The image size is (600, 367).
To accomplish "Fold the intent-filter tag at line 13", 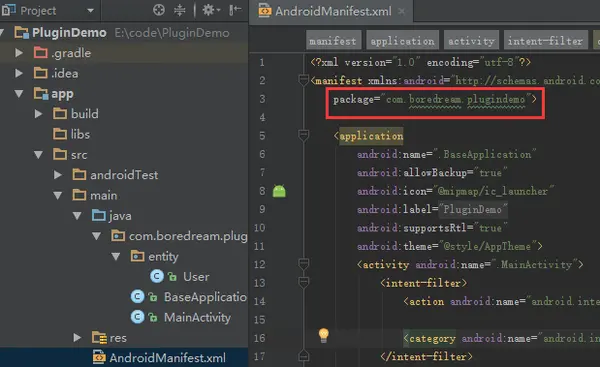I will click(303, 283).
